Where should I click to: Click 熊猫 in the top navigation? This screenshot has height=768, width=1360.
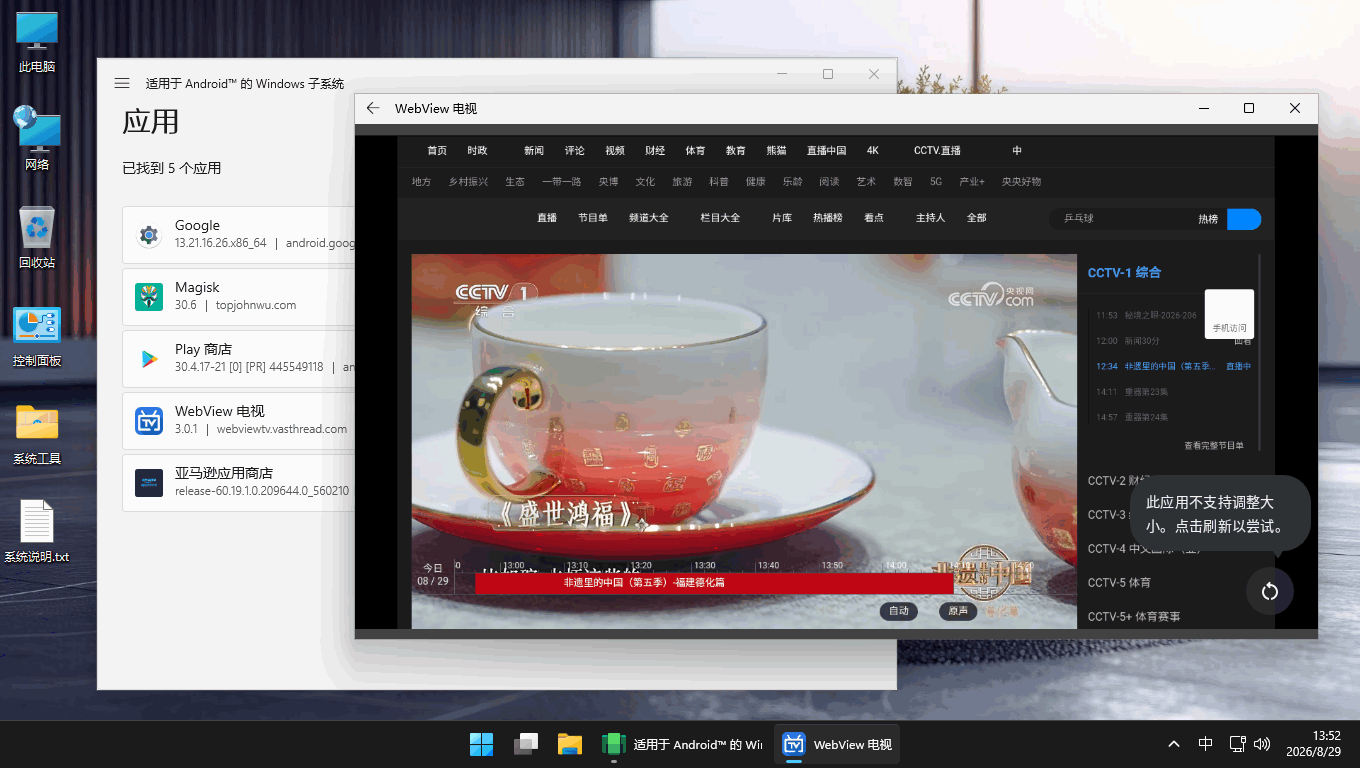[776, 151]
